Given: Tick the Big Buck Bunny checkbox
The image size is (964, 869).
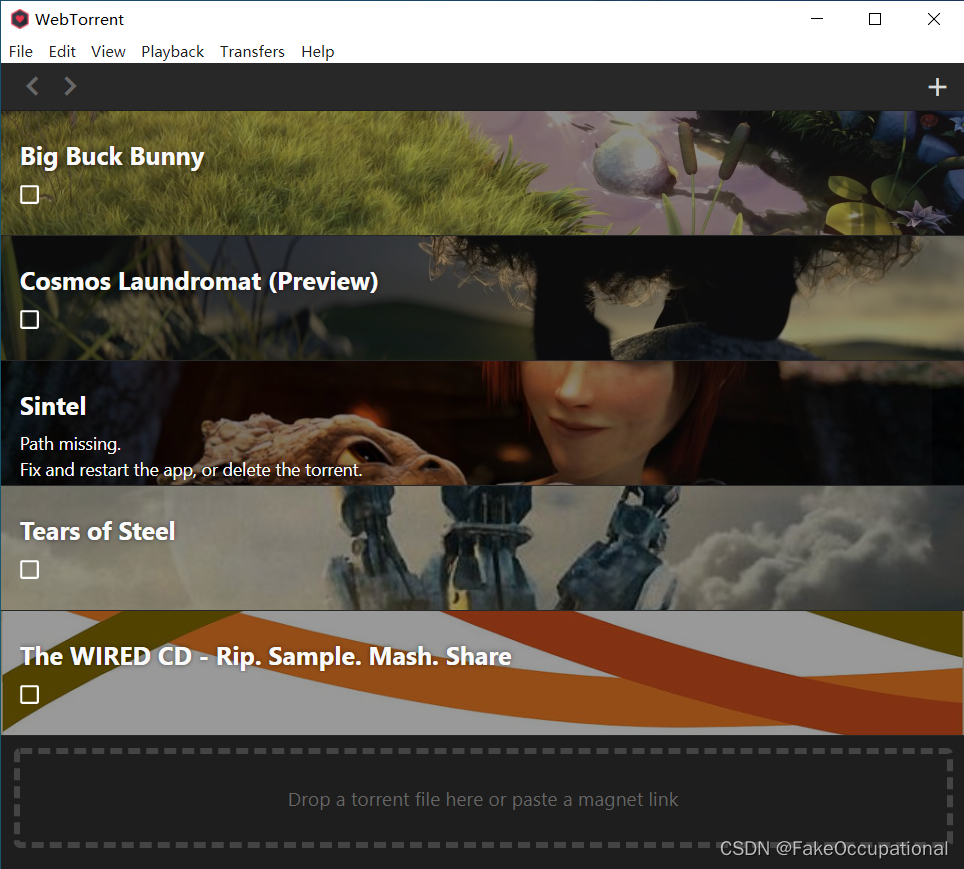Looking at the screenshot, I should pyautogui.click(x=30, y=194).
